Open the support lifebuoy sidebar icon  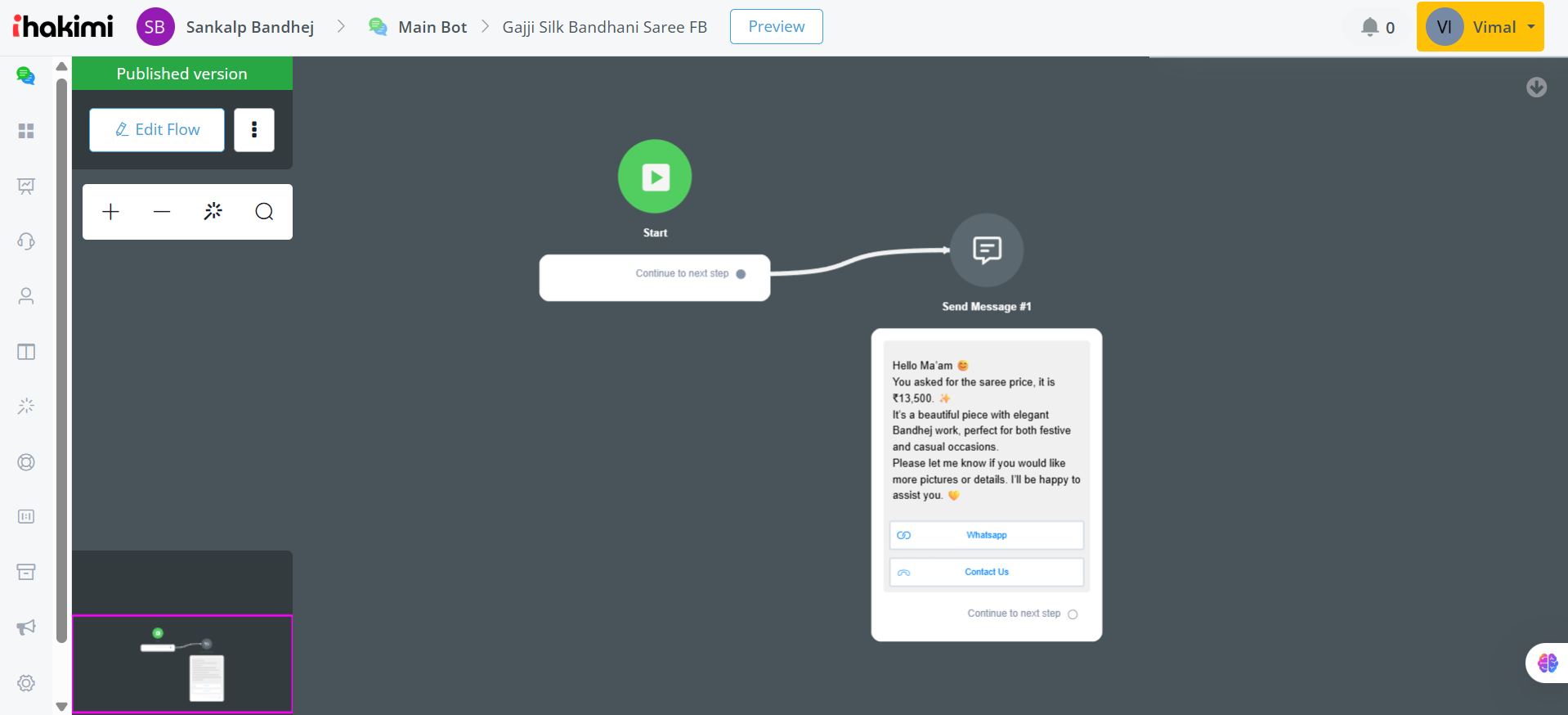pos(26,462)
